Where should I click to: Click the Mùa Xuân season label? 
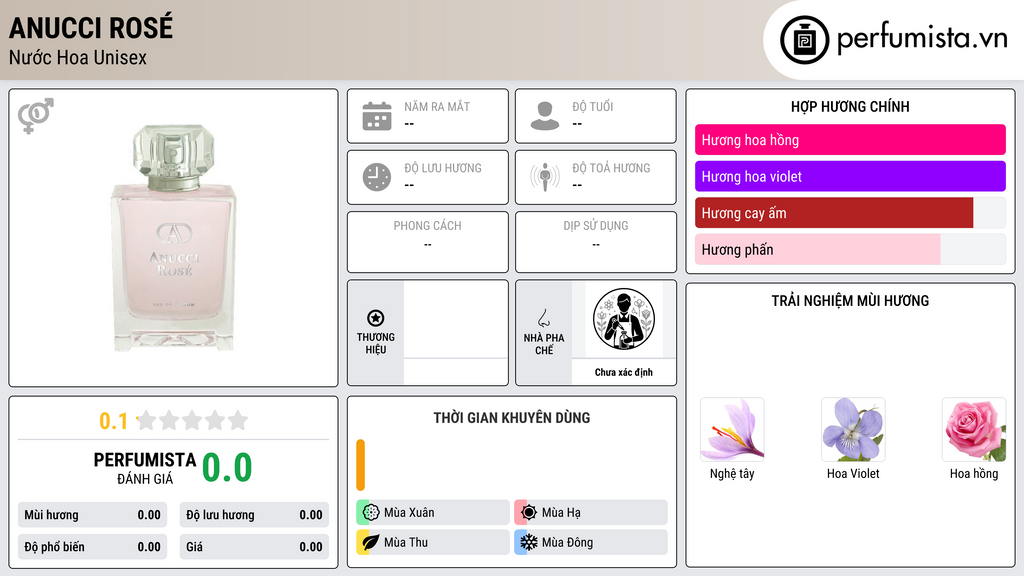pyautogui.click(x=409, y=513)
